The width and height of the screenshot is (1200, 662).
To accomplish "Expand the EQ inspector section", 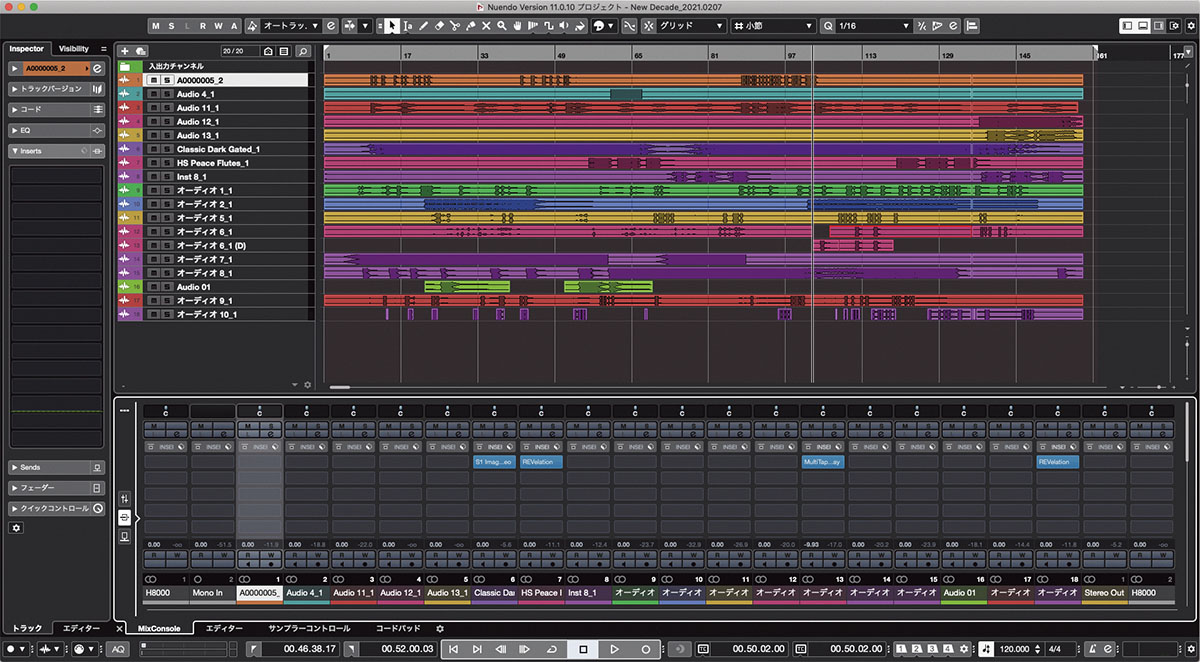I will click(57, 130).
